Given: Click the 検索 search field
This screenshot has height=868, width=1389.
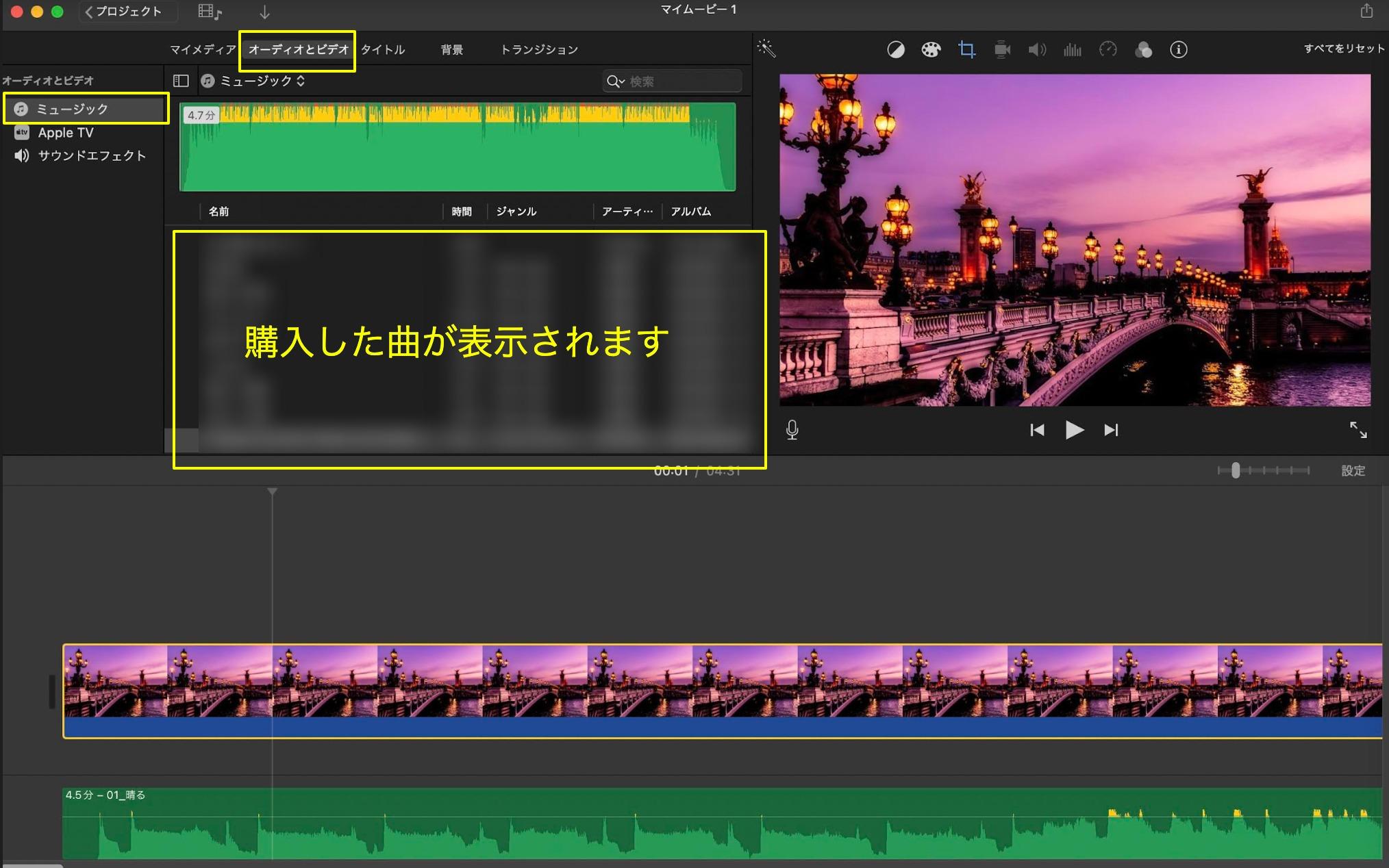Looking at the screenshot, I should click(673, 81).
